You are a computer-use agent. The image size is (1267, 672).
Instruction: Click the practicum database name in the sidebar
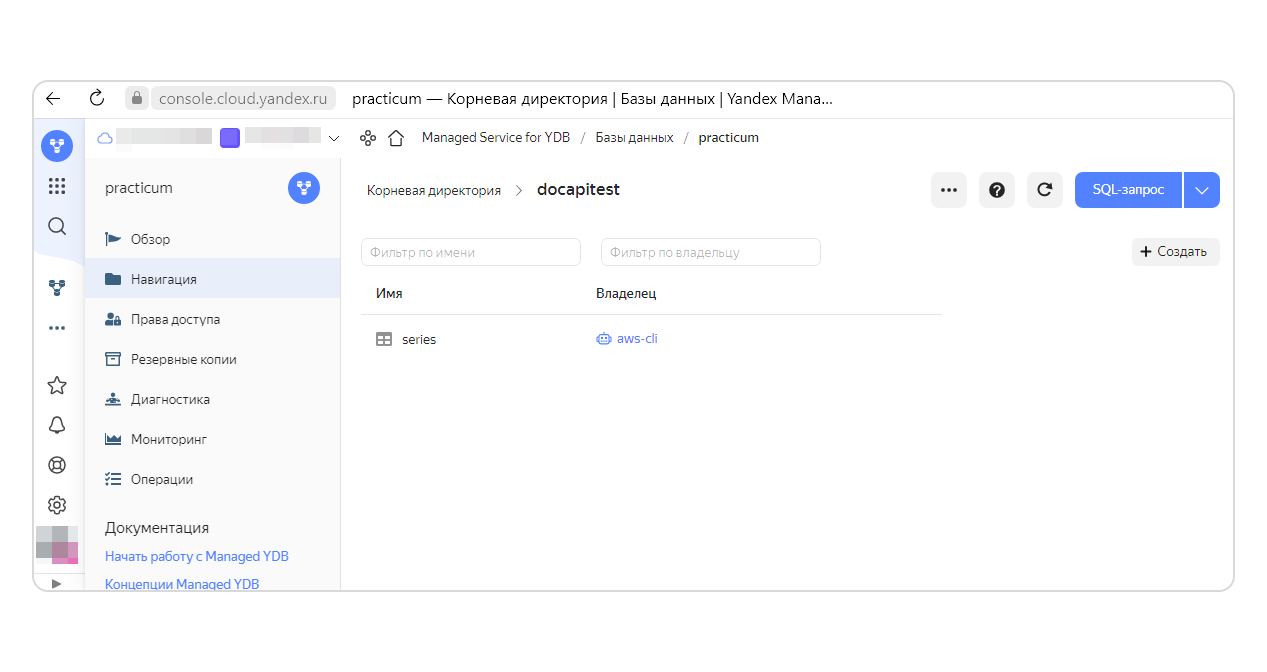(139, 188)
